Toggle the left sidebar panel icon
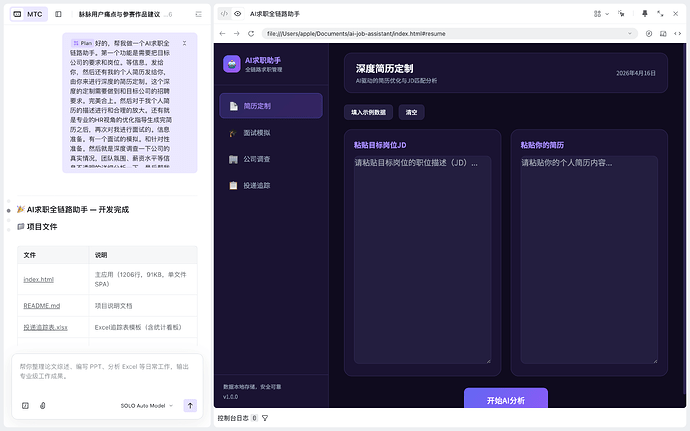This screenshot has width=690, height=431. pos(58,15)
